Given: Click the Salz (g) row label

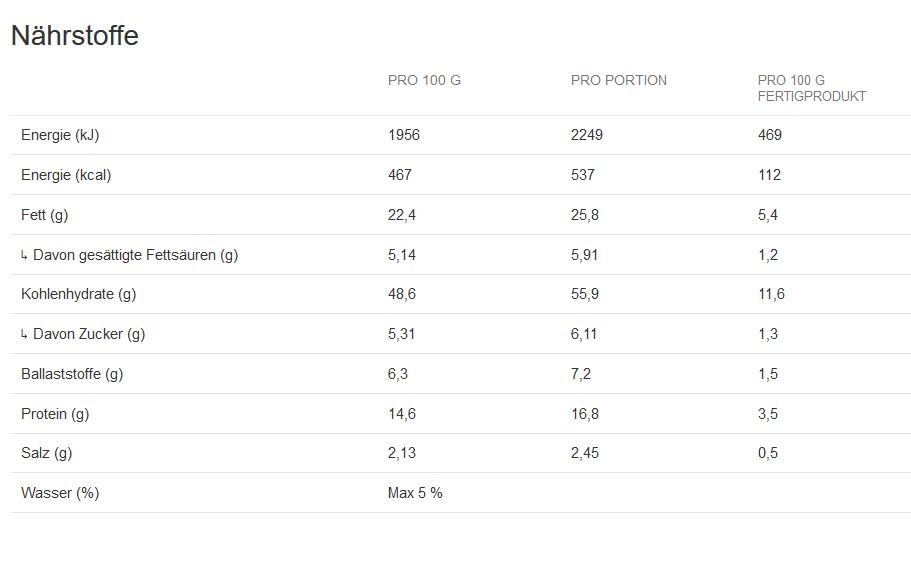Looking at the screenshot, I should 47,453.
